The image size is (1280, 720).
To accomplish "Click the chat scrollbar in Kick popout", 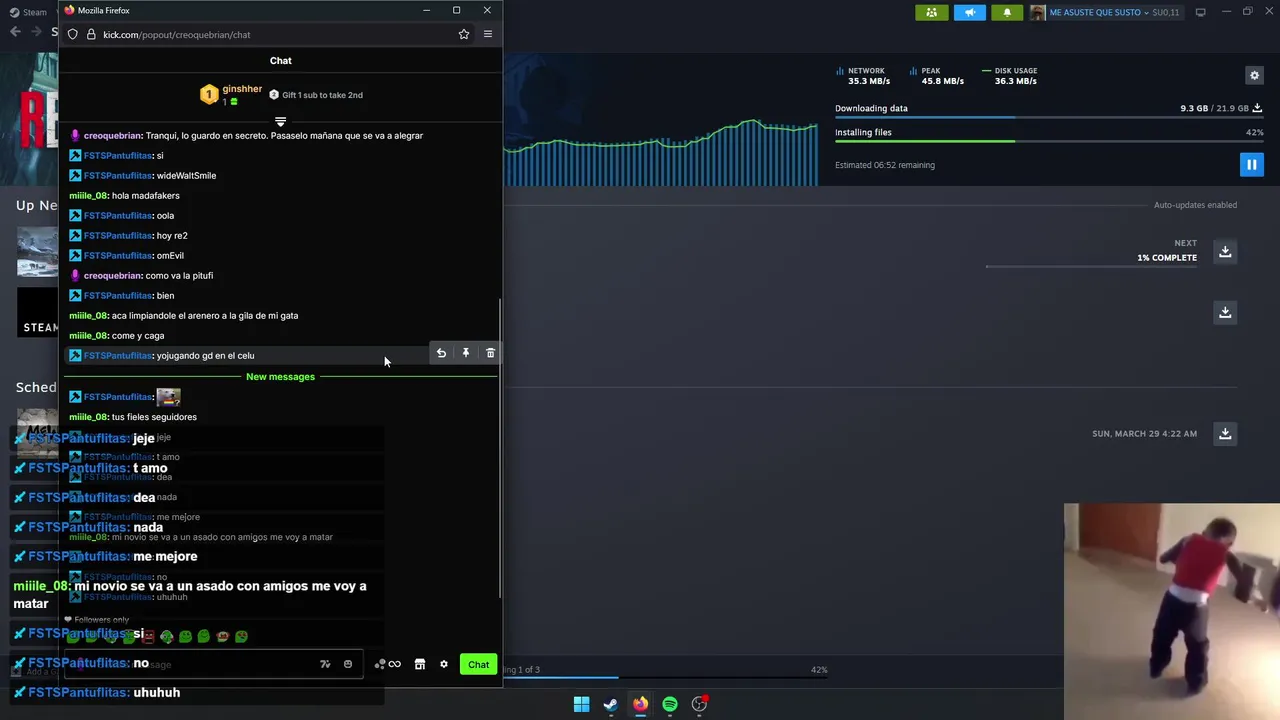I will (499, 448).
